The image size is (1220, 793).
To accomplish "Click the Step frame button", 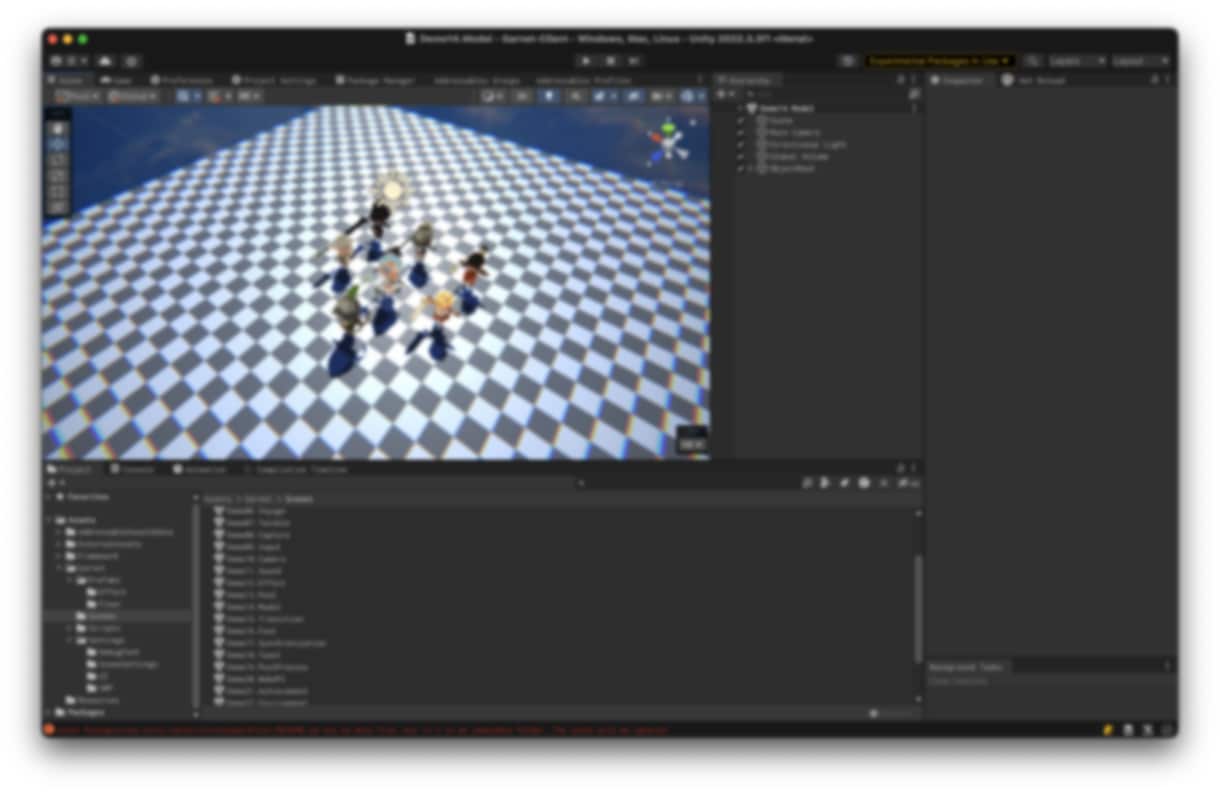I will [x=633, y=61].
